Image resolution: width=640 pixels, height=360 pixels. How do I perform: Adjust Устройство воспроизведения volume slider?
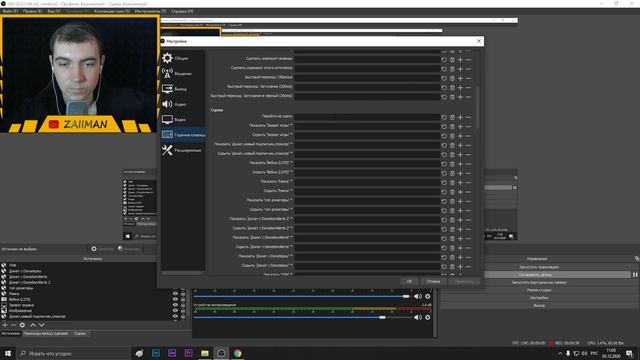click(x=302, y=317)
